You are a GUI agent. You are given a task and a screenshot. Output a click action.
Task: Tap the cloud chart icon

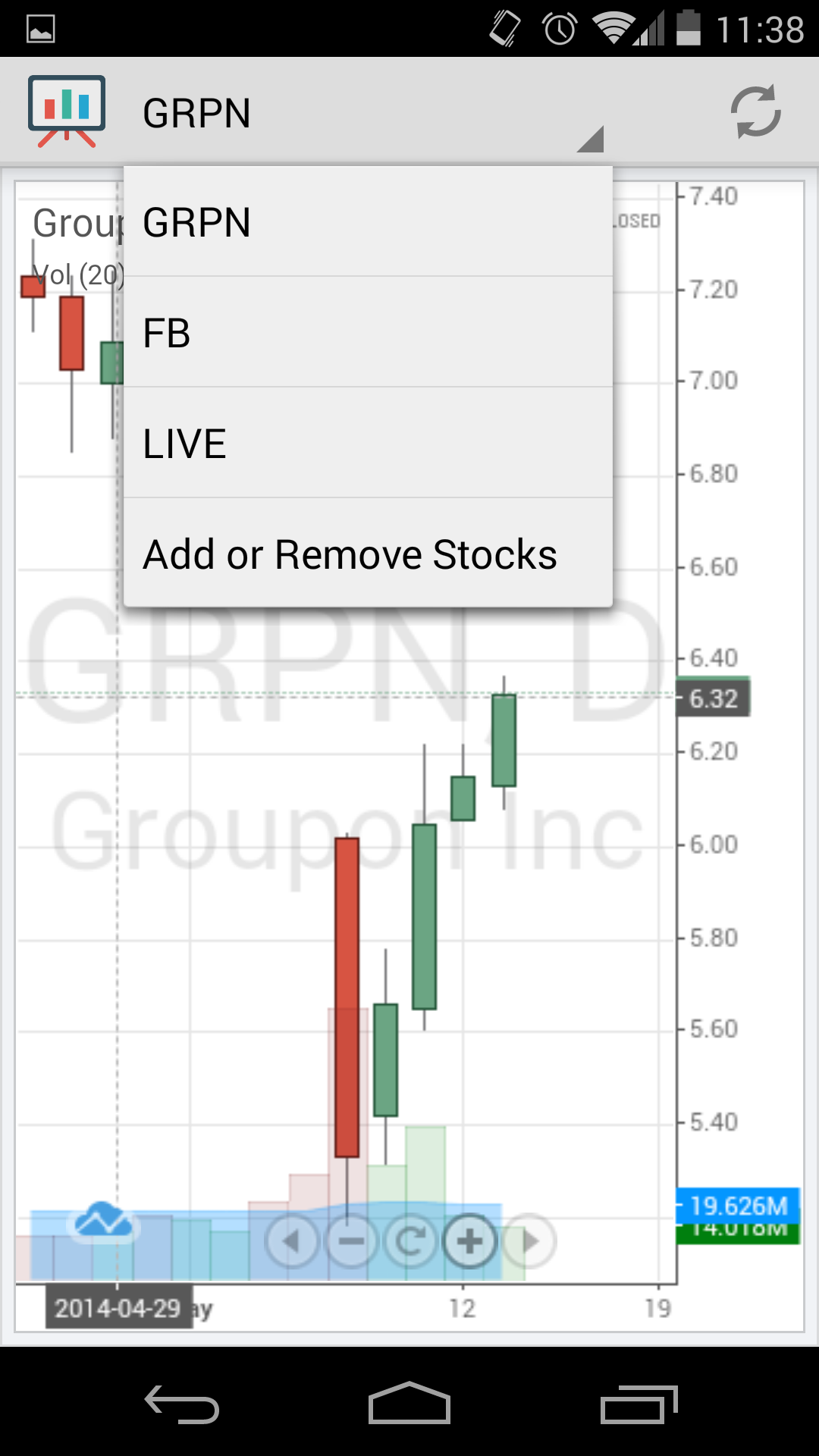pyautogui.click(x=102, y=1221)
